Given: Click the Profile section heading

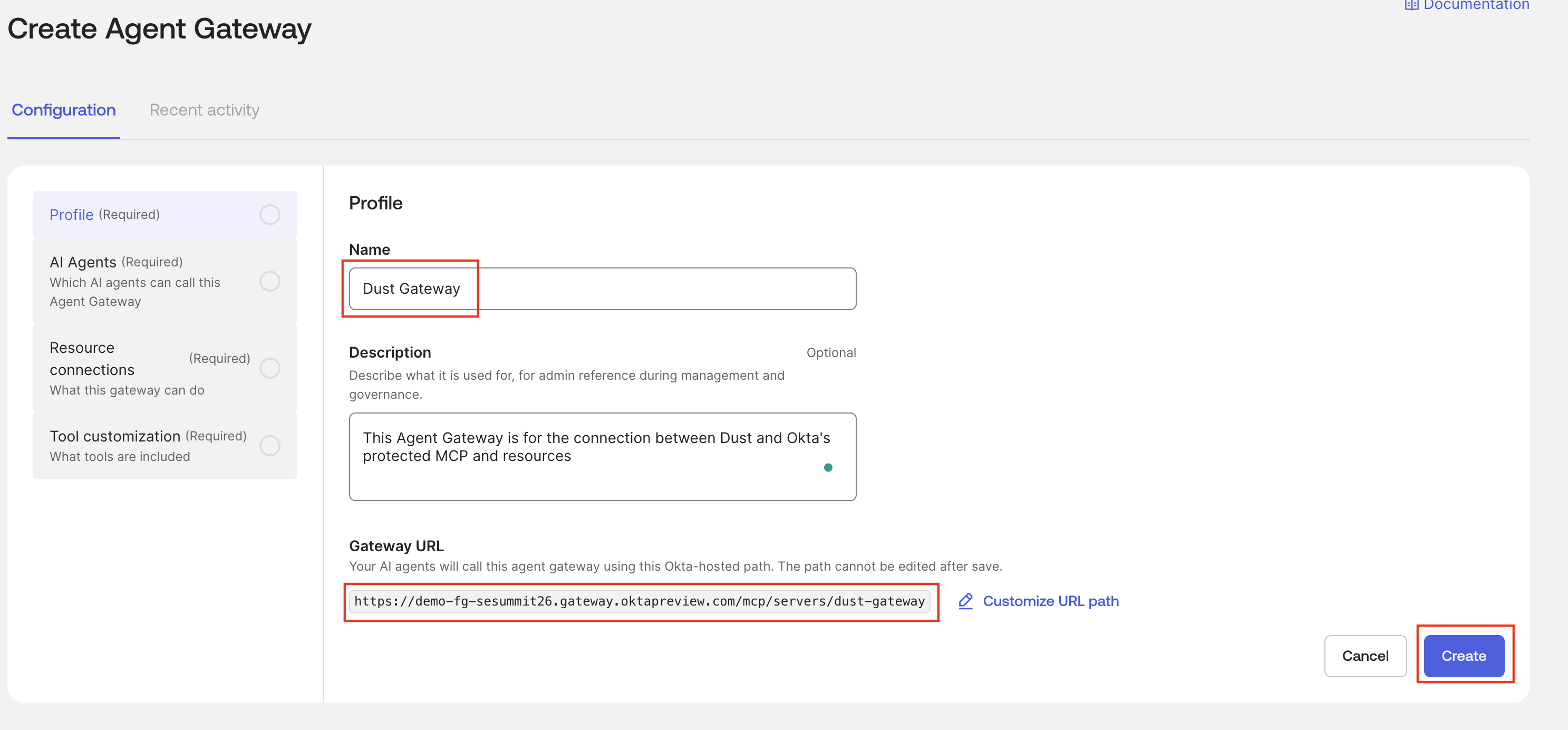Looking at the screenshot, I should [375, 204].
